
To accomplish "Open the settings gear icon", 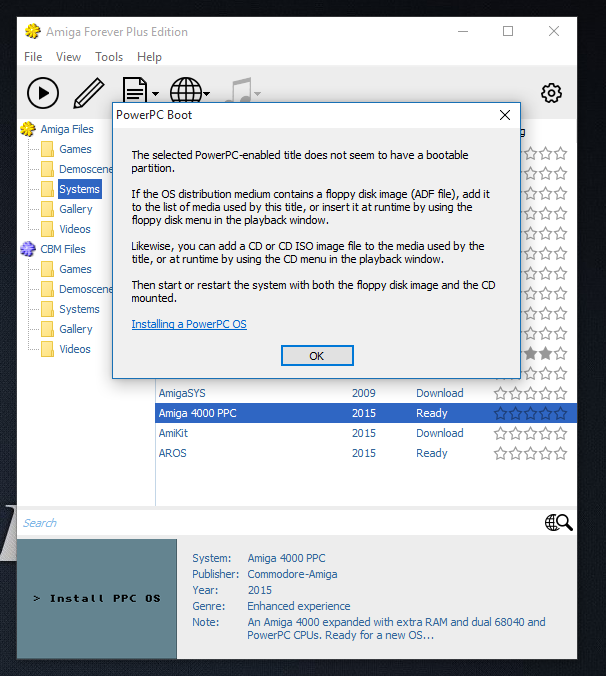I will pyautogui.click(x=551, y=93).
